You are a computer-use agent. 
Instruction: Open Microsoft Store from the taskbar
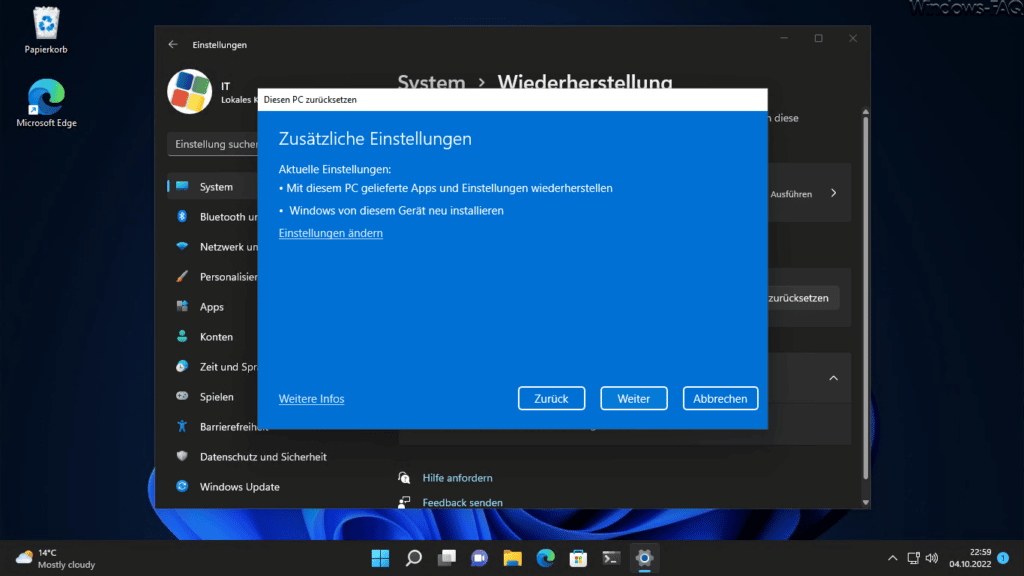tap(578, 558)
